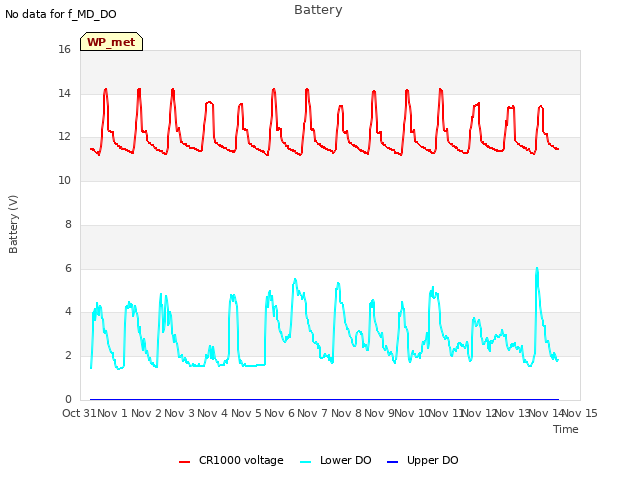Image resolution: width=640 pixels, height=480 pixels.
Task: Click the Nov 3 x-axis tick label
Action: click(x=180, y=413)
